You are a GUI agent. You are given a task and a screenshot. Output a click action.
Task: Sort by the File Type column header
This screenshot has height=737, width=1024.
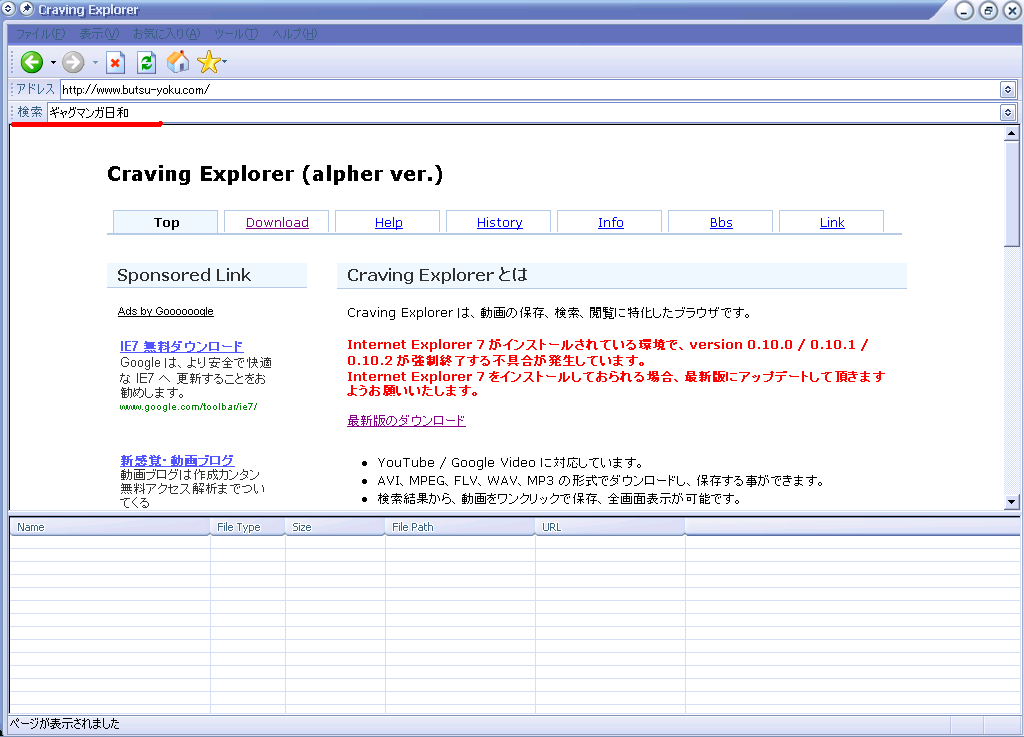point(248,527)
